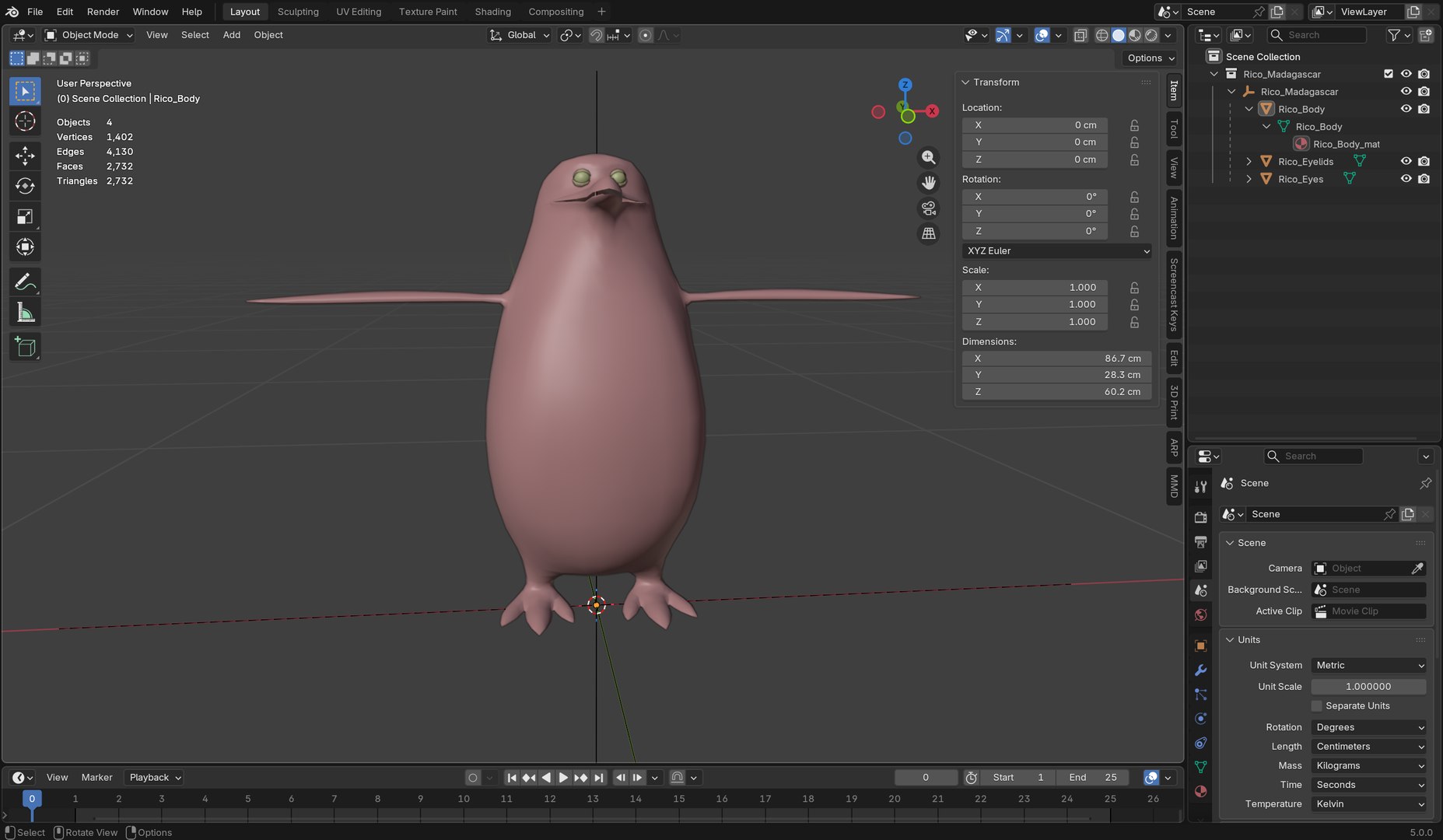Screen dimensions: 1443x840
Task: Hide Rico_Eyes in viewport
Action: [x=1406, y=179]
